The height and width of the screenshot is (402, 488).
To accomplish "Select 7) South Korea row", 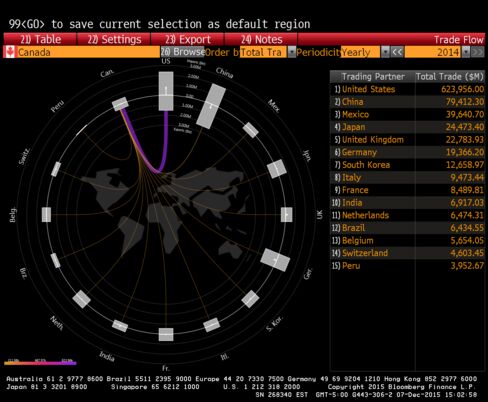I will click(x=407, y=165).
